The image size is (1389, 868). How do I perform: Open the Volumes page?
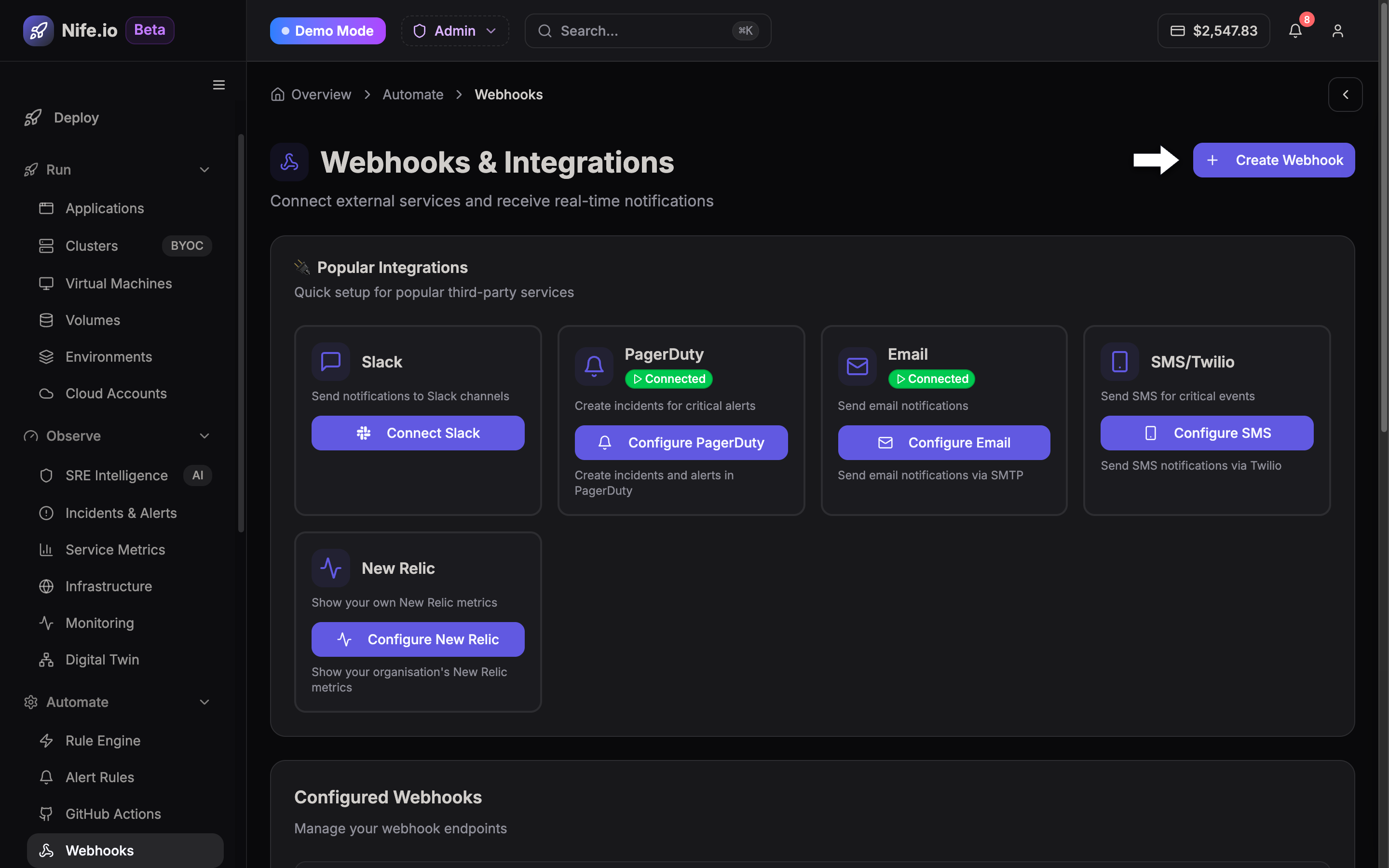125,320
